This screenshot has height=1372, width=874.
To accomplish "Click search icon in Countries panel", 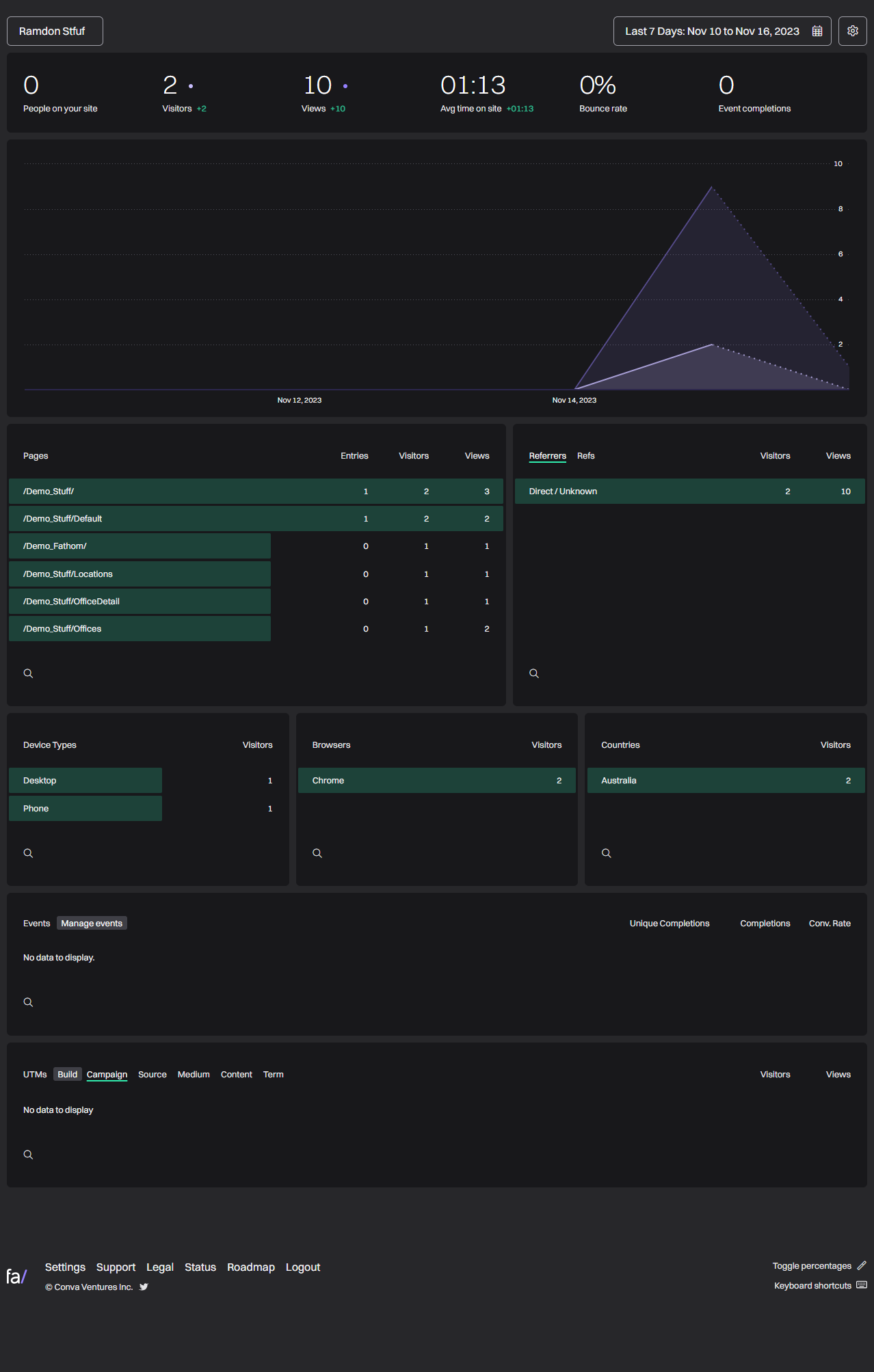I will pyautogui.click(x=607, y=853).
